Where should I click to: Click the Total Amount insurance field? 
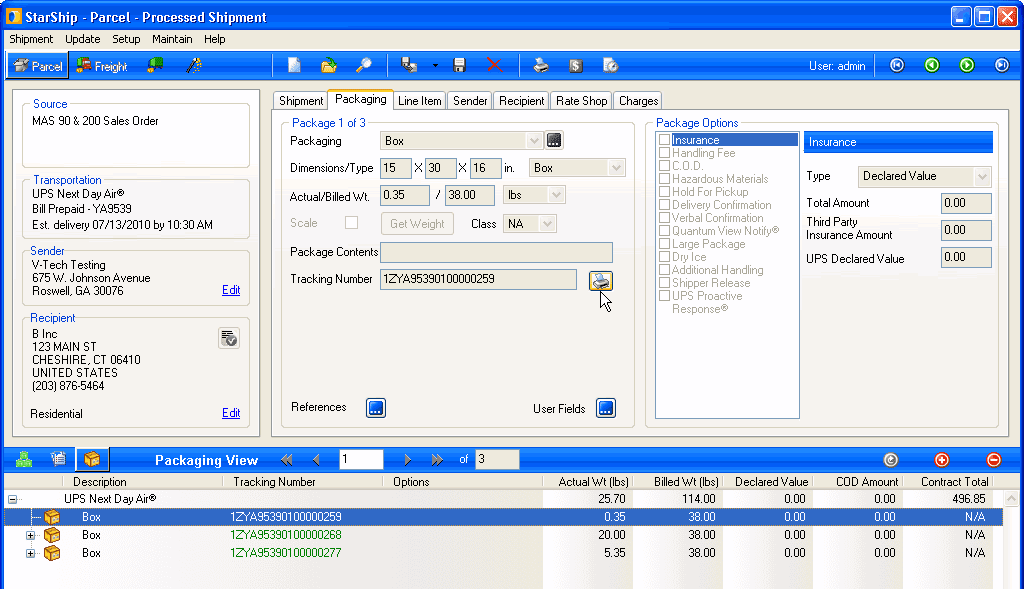pos(966,203)
